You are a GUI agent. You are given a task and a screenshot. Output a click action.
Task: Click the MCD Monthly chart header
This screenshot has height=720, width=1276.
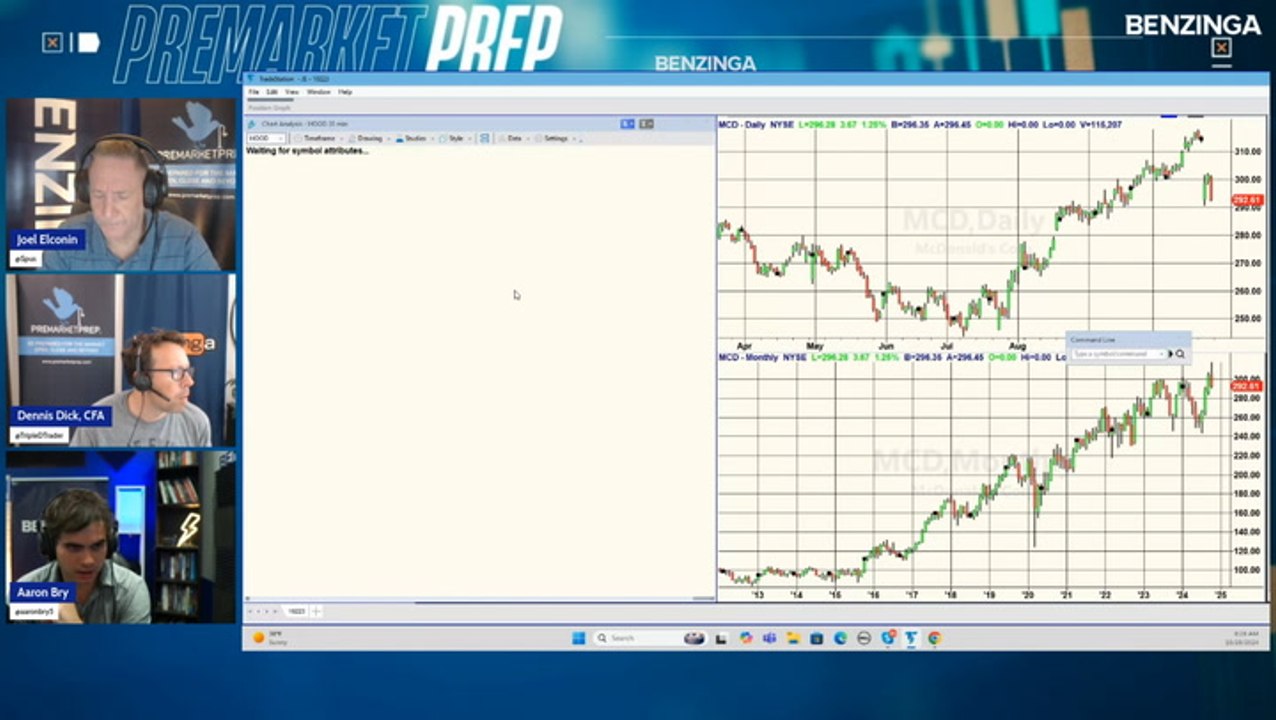tap(892, 356)
